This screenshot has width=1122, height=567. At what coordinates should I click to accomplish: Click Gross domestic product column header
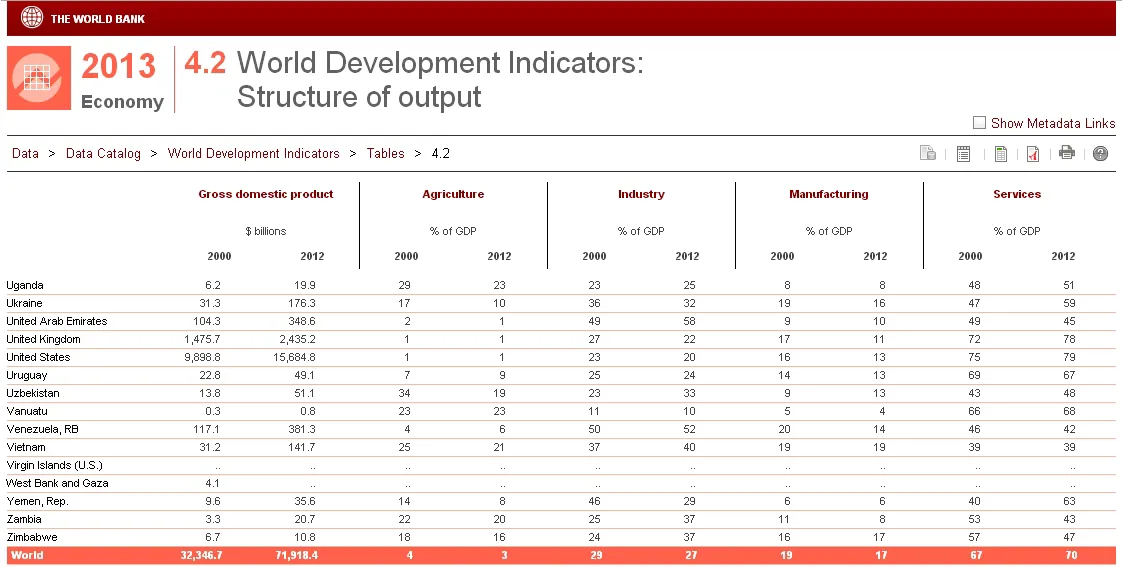(x=265, y=194)
